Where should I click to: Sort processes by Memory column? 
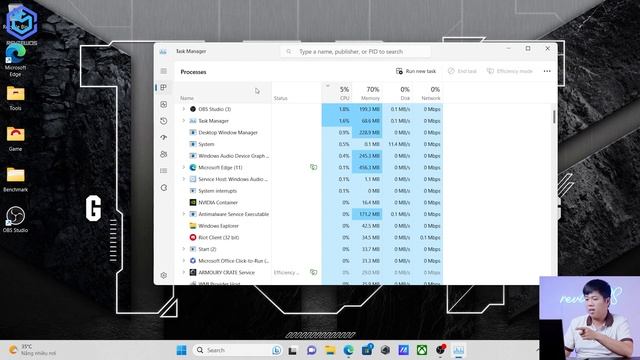367,93
